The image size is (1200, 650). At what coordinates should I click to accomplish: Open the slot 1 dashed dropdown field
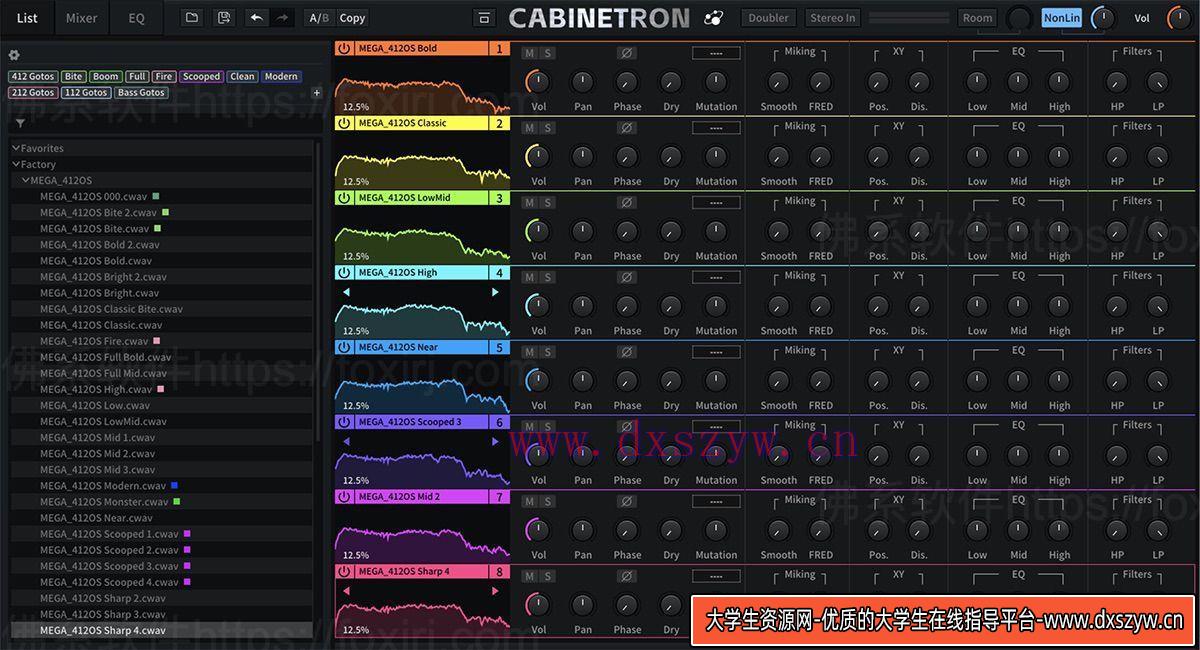(x=716, y=53)
